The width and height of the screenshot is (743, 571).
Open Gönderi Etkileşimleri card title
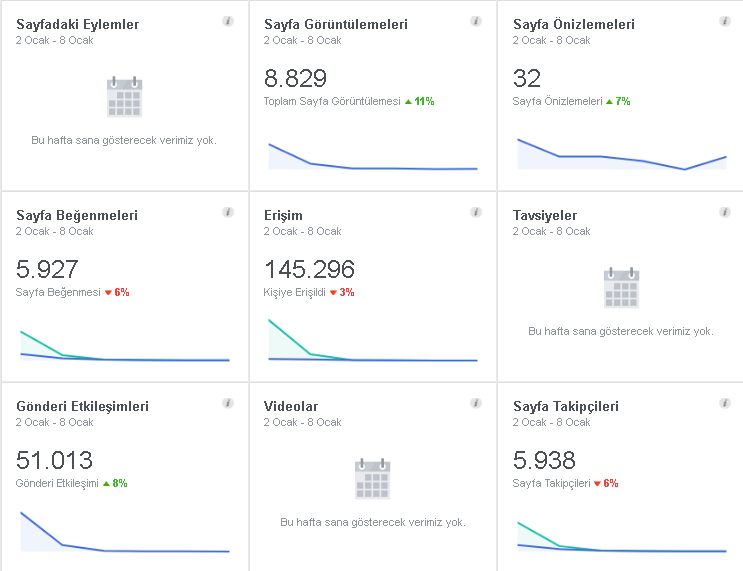[x=82, y=406]
